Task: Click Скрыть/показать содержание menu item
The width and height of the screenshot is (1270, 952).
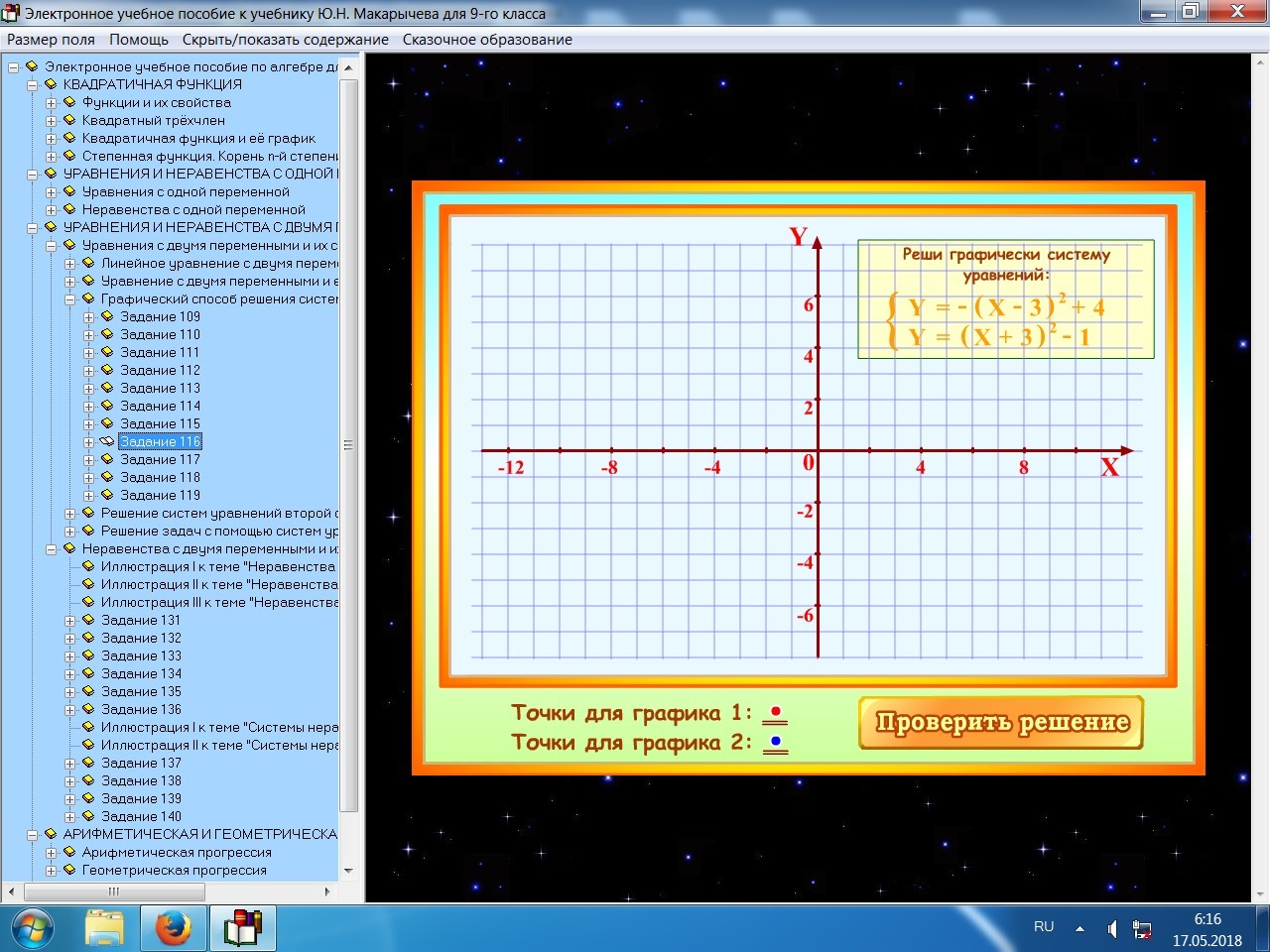Action: tap(286, 40)
